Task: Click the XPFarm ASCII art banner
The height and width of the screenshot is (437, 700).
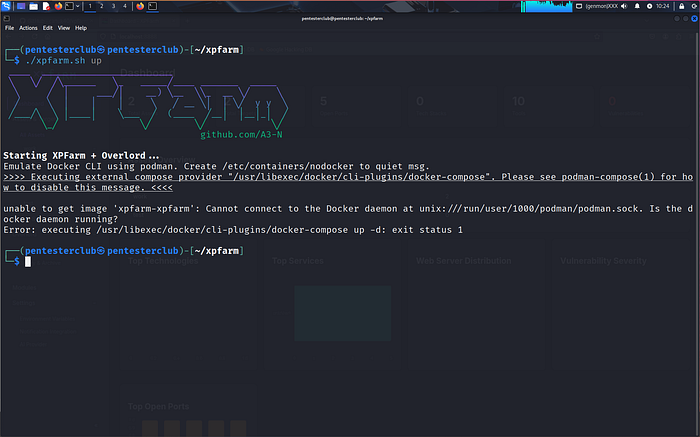Action: point(148,103)
